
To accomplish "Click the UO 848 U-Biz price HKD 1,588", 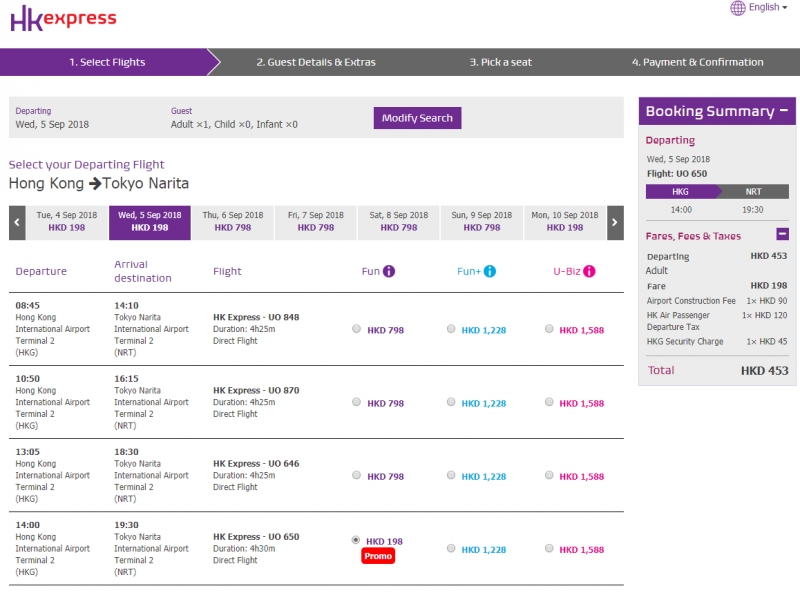I will tap(582, 330).
